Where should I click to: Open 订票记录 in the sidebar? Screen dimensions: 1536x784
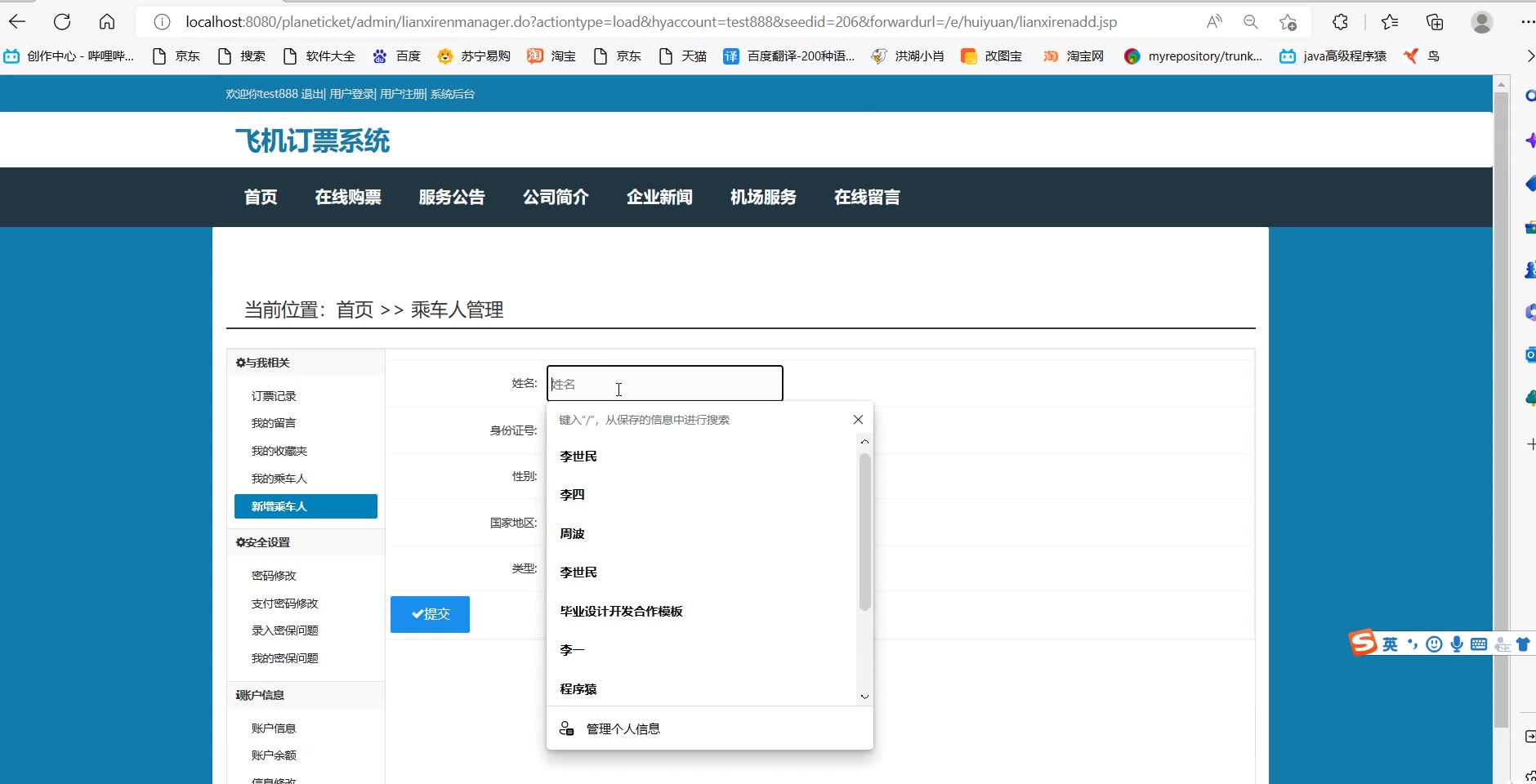click(x=274, y=396)
